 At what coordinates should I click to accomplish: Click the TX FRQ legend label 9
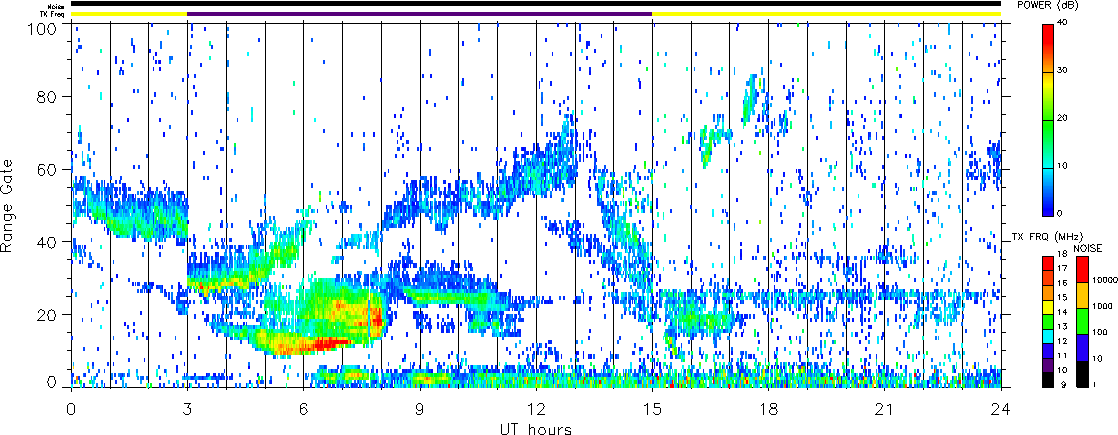tap(1062, 384)
